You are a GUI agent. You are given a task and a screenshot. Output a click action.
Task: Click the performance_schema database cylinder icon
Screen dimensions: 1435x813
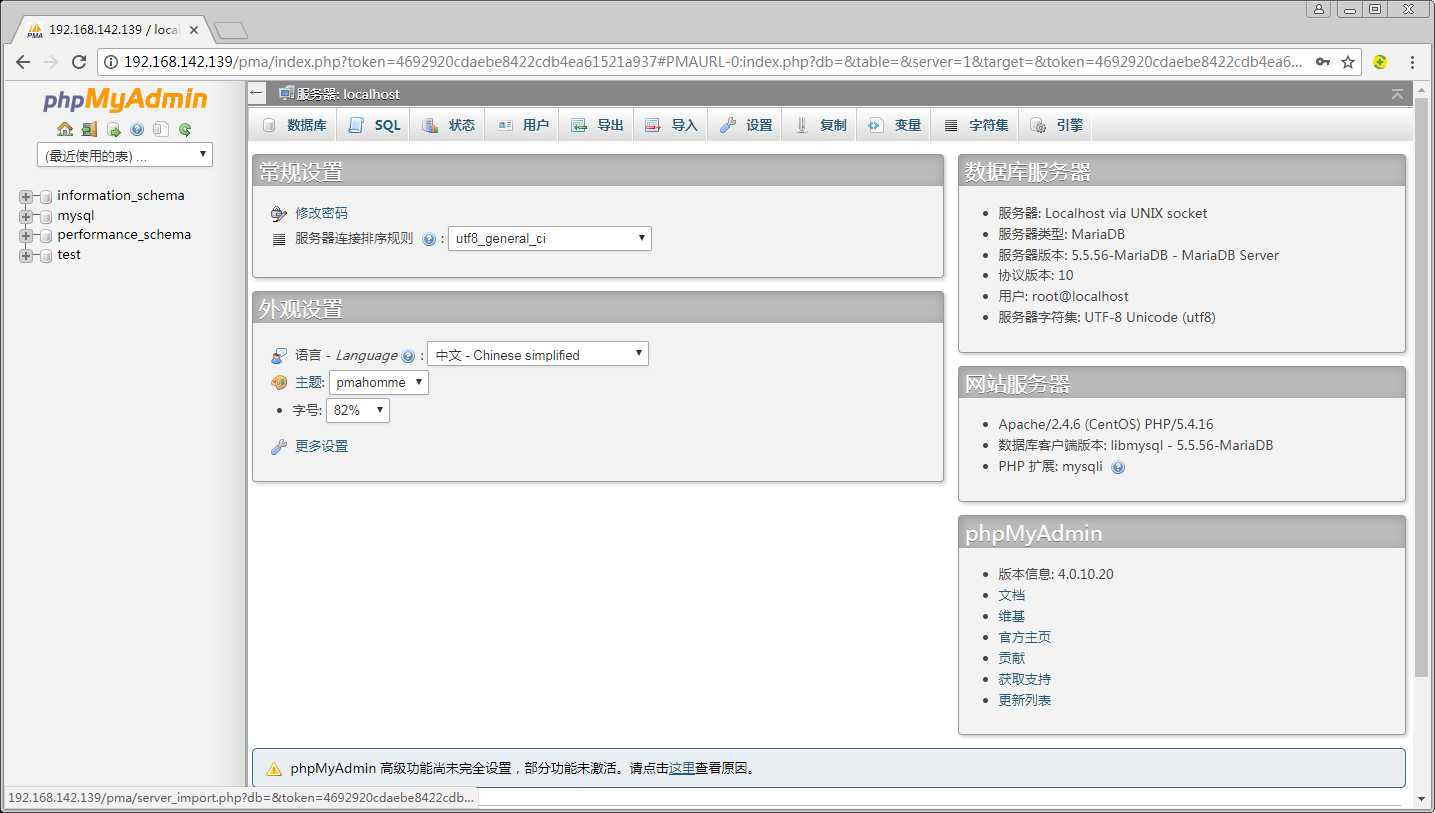click(x=45, y=236)
